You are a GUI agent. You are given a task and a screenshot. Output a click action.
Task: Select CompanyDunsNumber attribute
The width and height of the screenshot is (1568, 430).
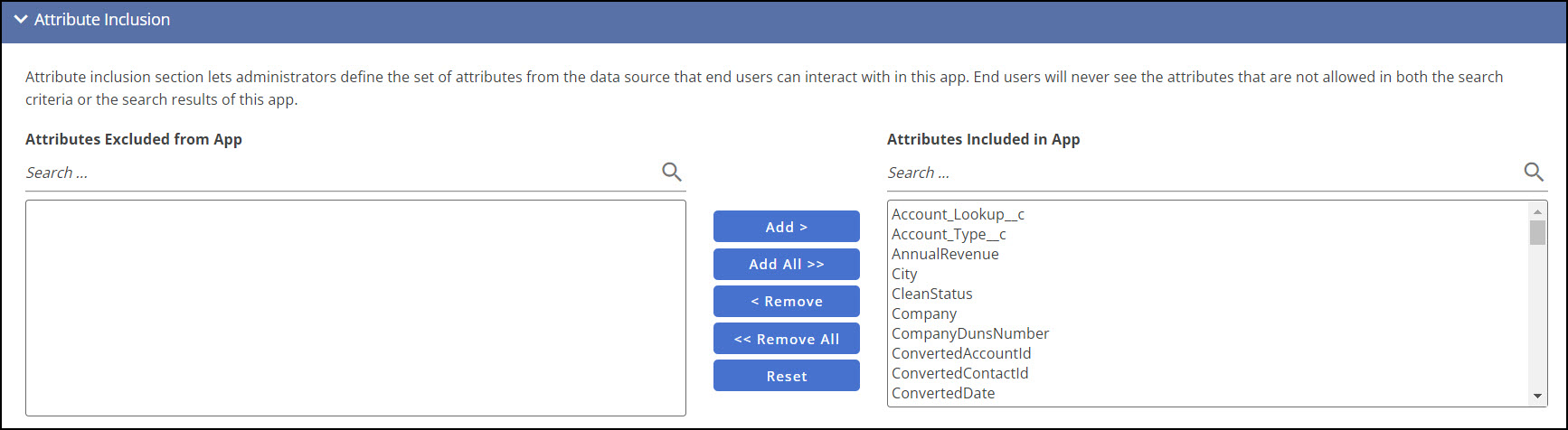point(970,333)
